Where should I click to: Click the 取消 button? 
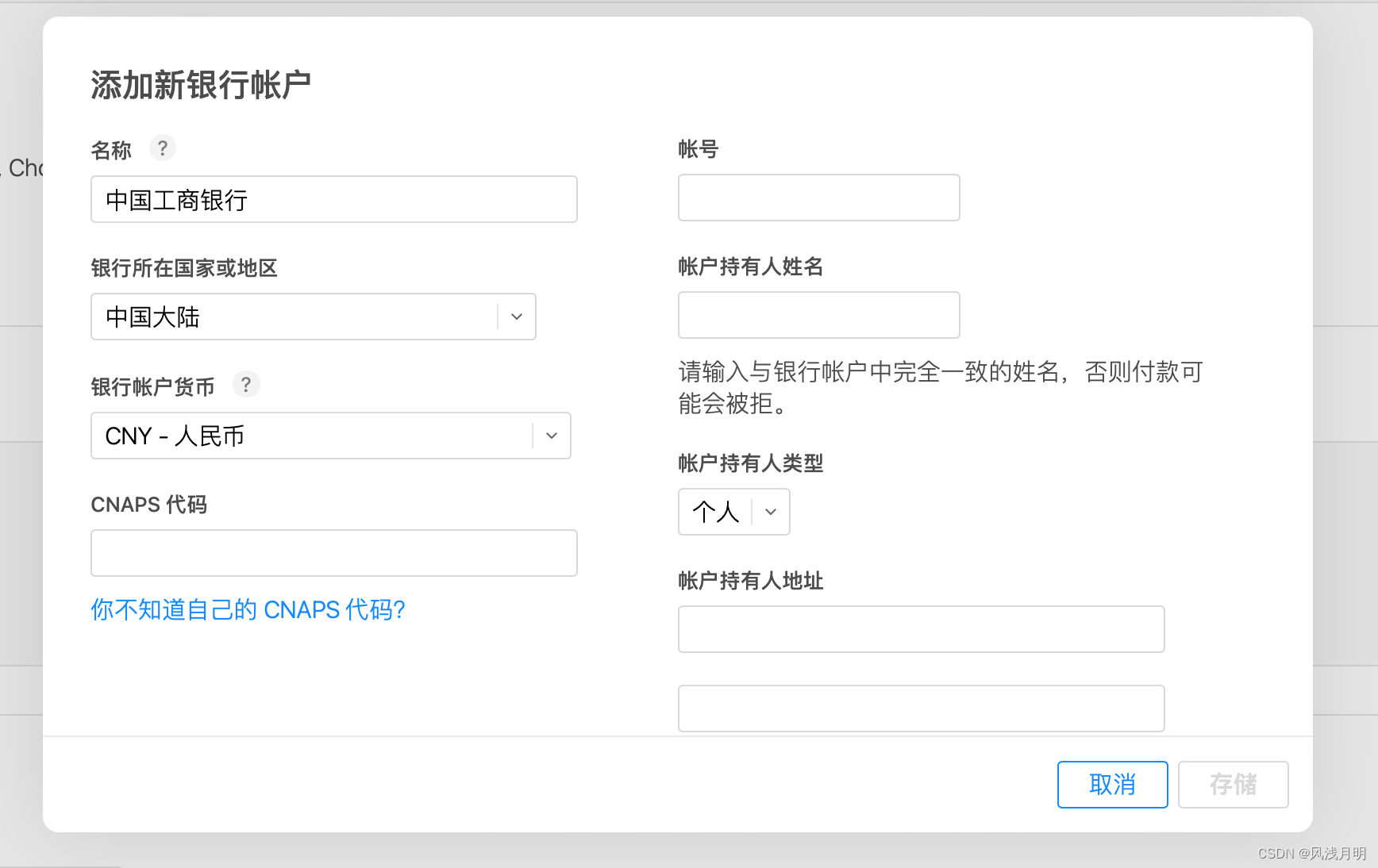click(x=1113, y=785)
